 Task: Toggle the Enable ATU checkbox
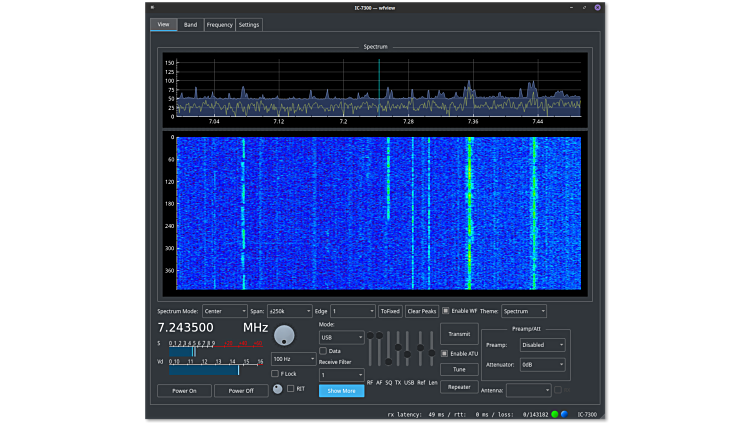[445, 353]
